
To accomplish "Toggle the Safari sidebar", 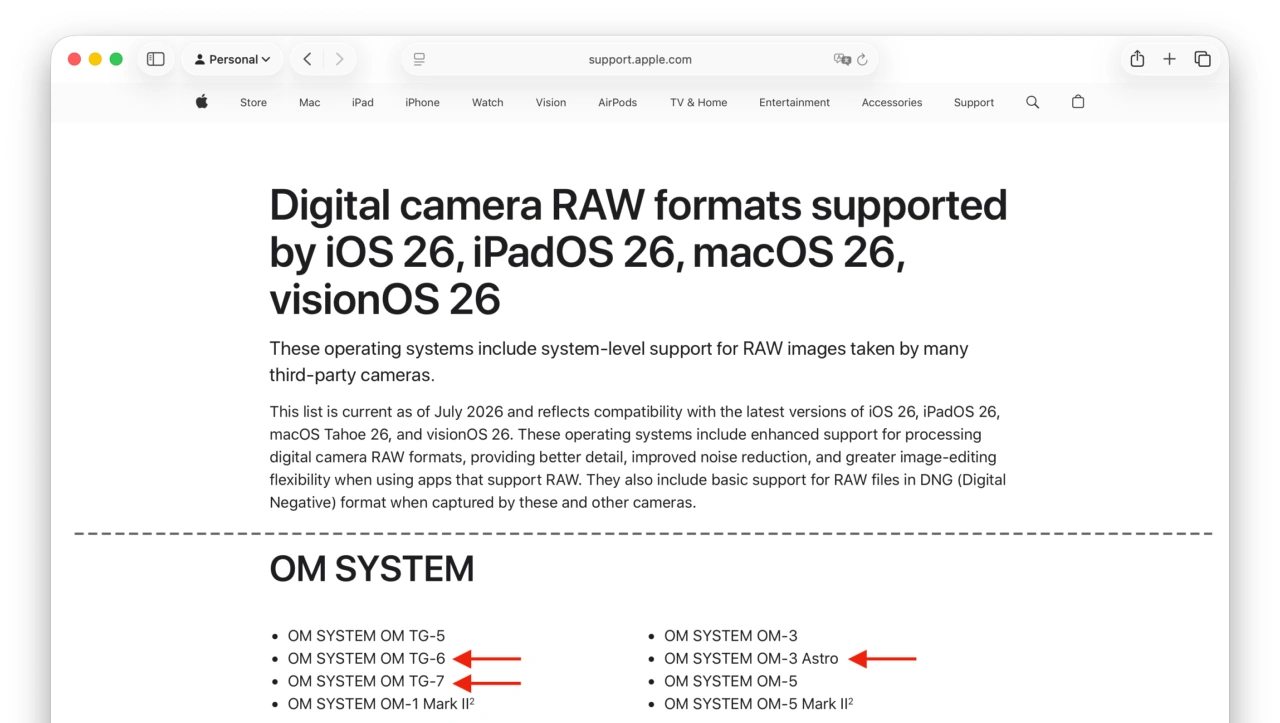I will pos(155,59).
